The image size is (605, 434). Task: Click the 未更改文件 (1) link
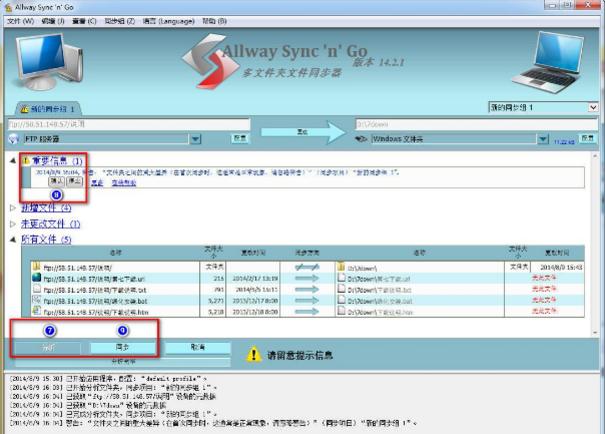pyautogui.click(x=51, y=224)
